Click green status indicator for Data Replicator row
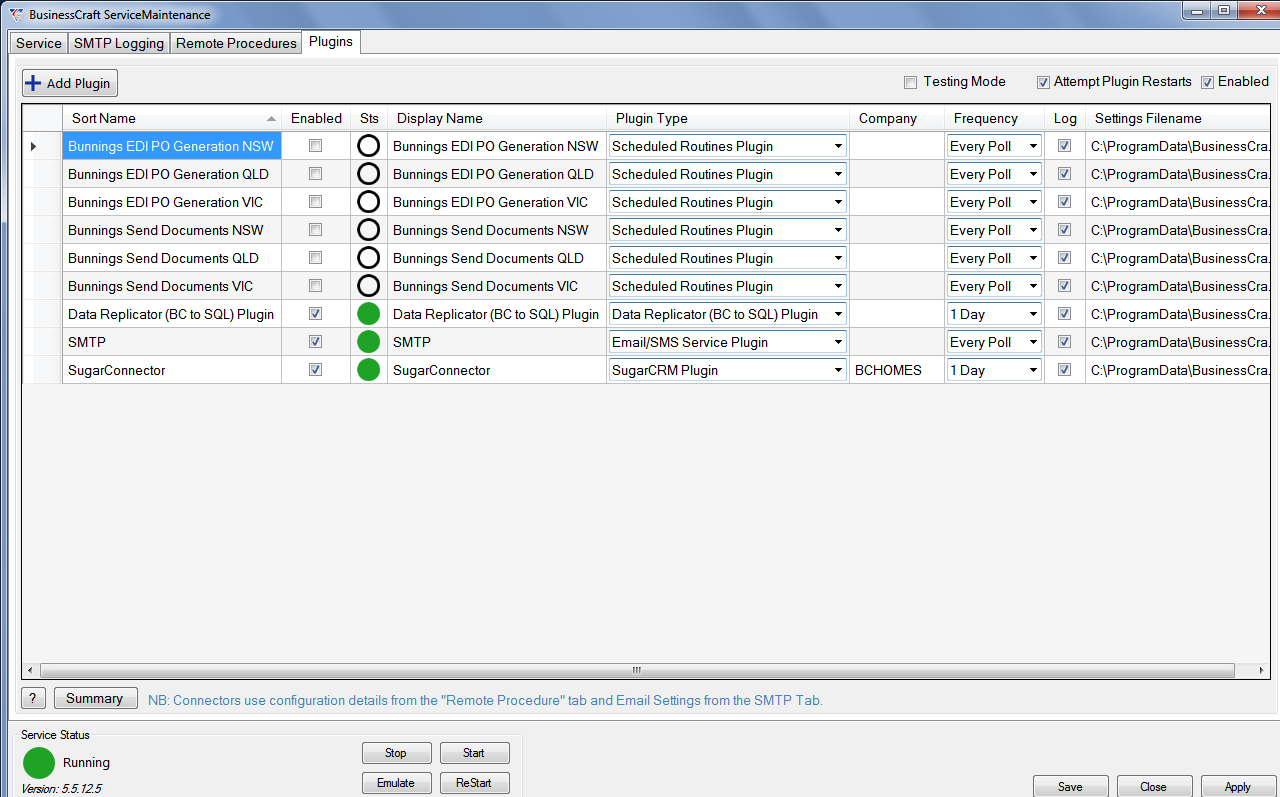The width and height of the screenshot is (1280, 797). pyautogui.click(x=369, y=314)
